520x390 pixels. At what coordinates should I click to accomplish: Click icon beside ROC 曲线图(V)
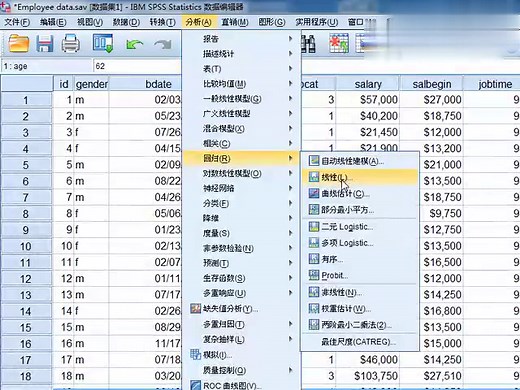pyautogui.click(x=195, y=386)
